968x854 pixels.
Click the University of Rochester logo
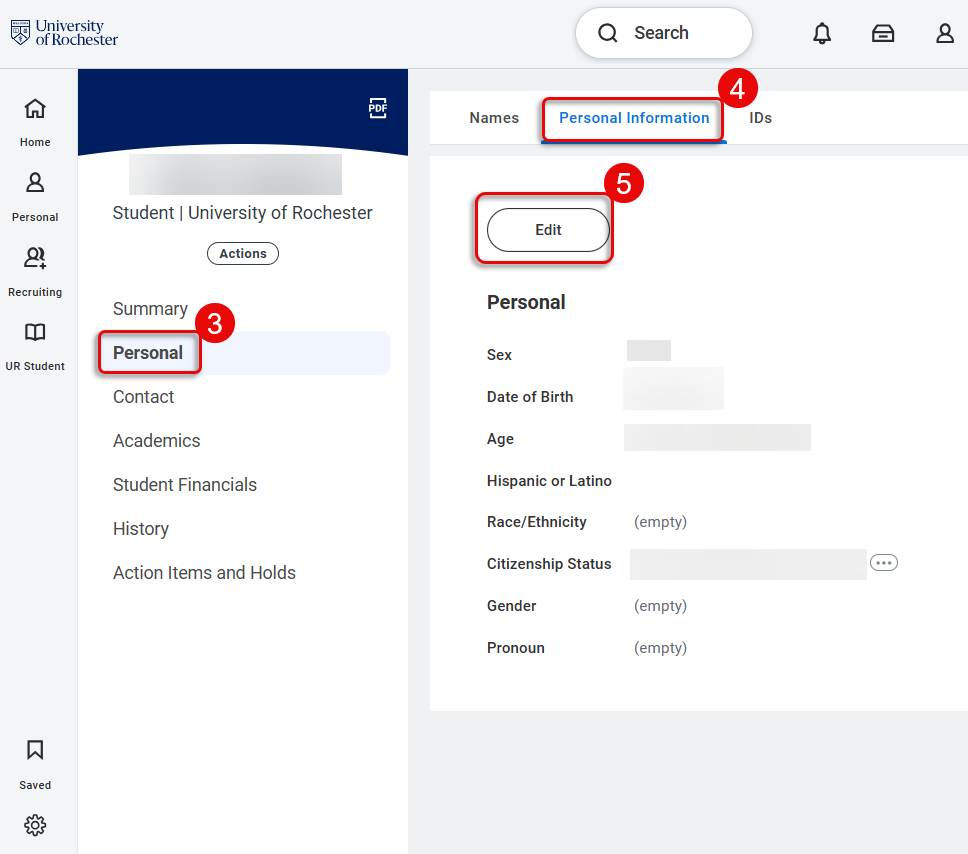coord(64,33)
